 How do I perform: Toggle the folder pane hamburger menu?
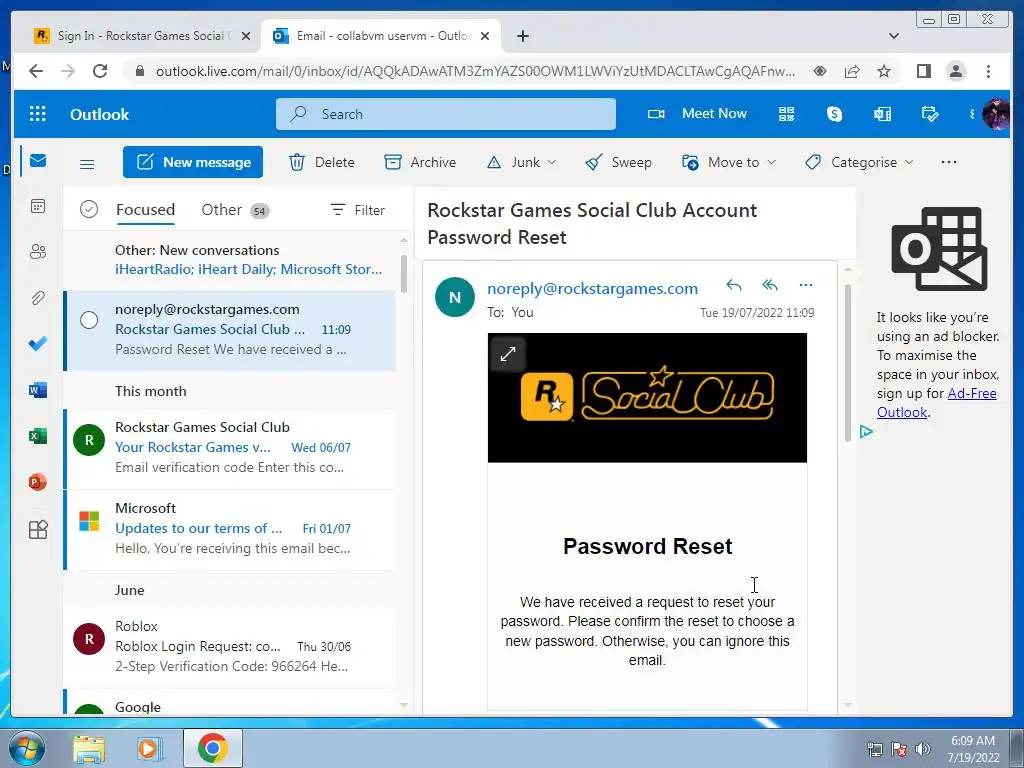(87, 164)
